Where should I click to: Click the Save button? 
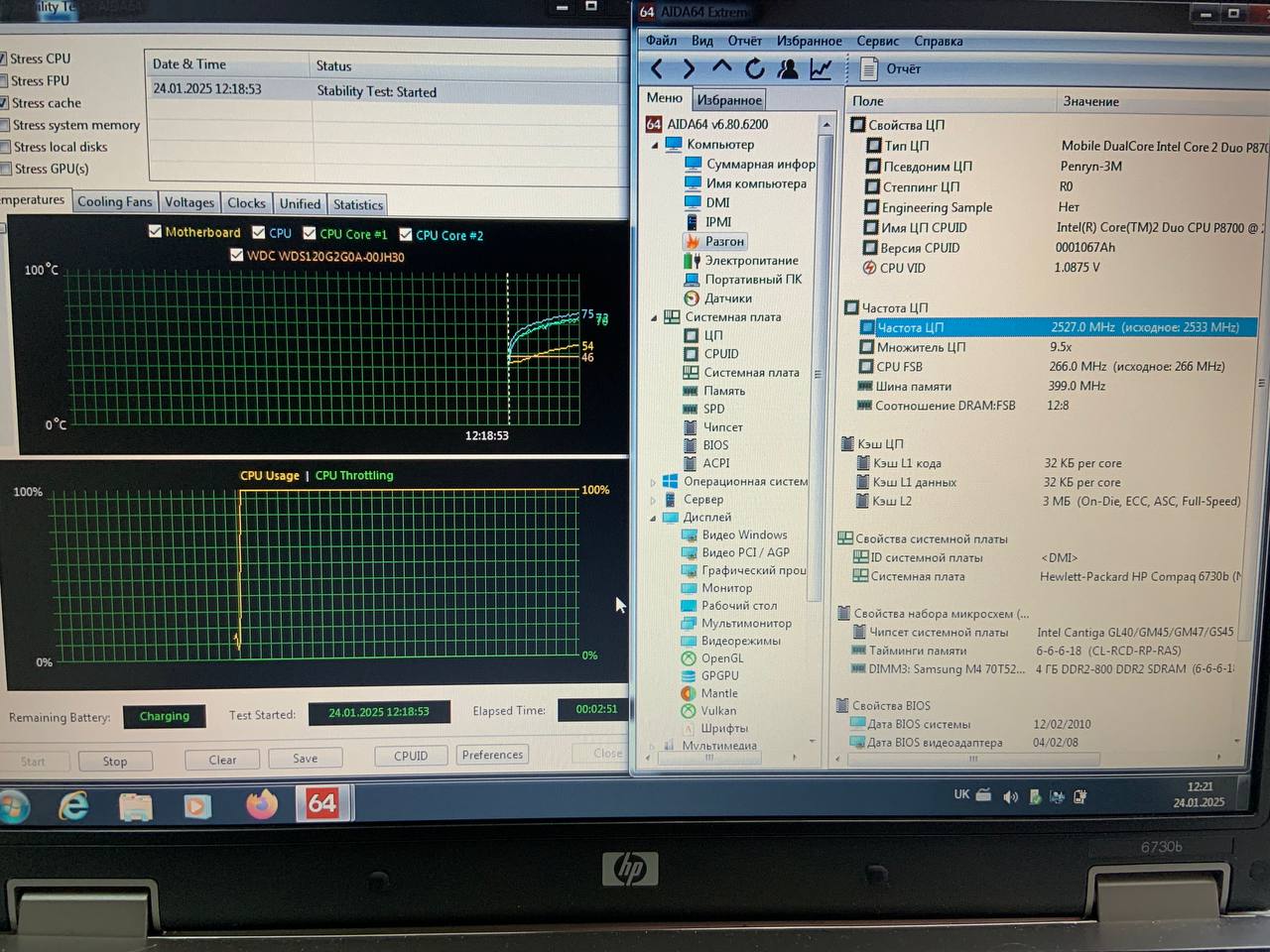click(x=306, y=758)
